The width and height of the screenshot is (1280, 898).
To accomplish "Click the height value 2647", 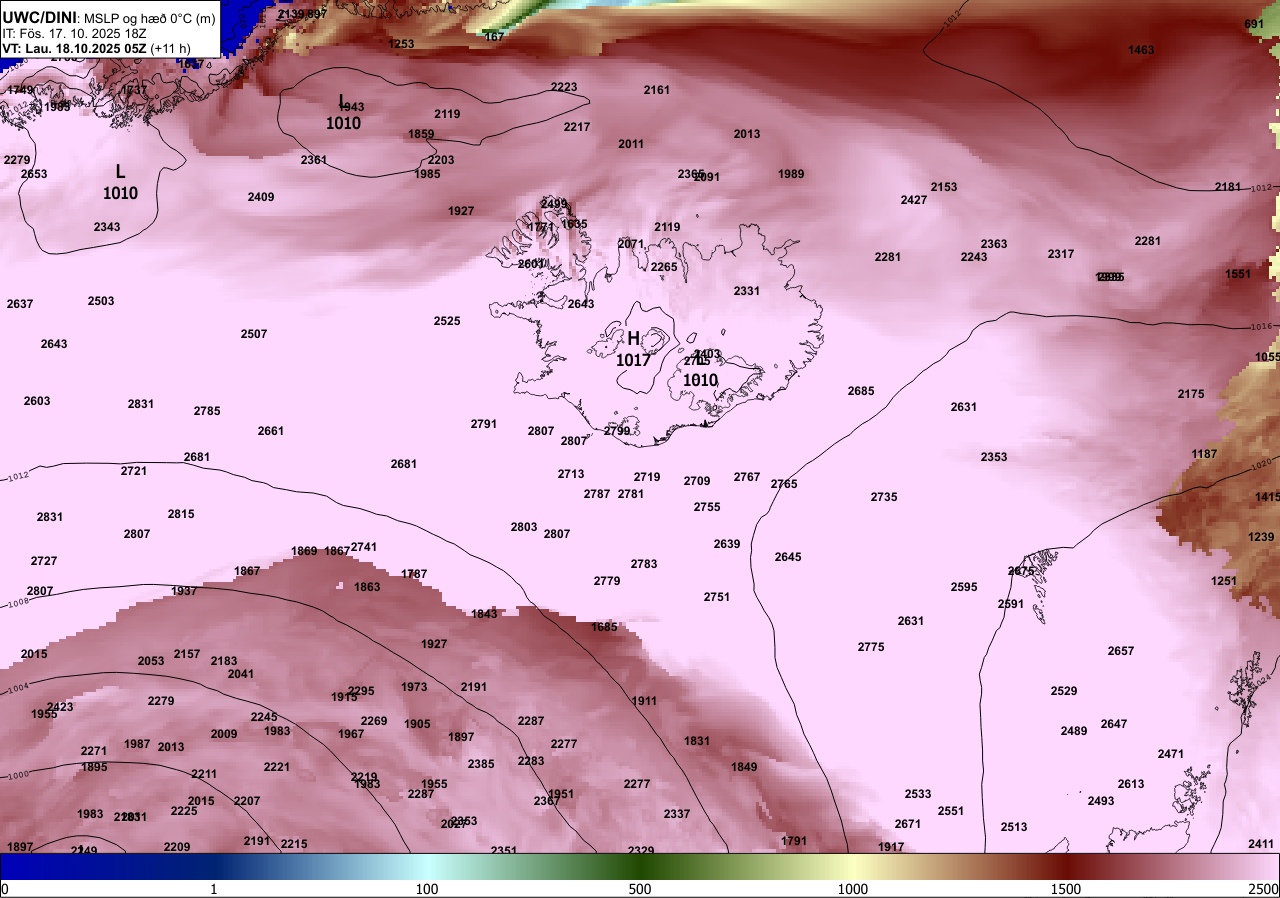I will click(x=1114, y=725).
